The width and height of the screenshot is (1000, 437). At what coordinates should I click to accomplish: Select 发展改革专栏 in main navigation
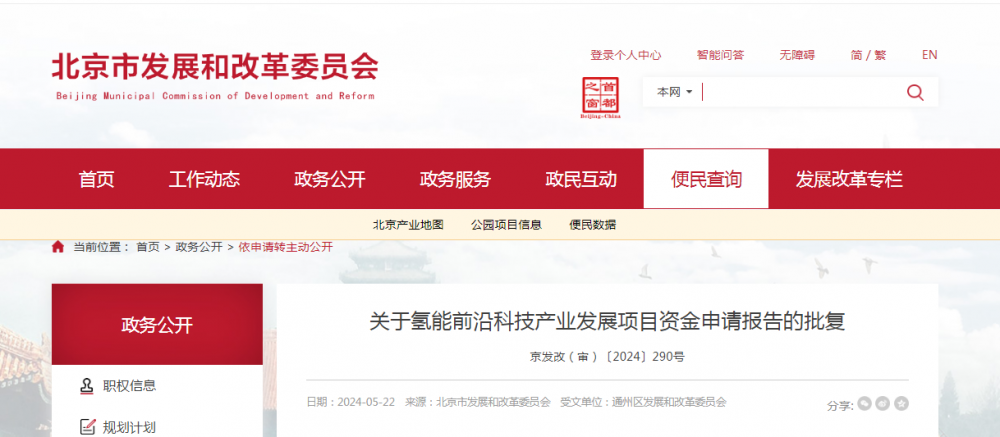click(x=849, y=180)
